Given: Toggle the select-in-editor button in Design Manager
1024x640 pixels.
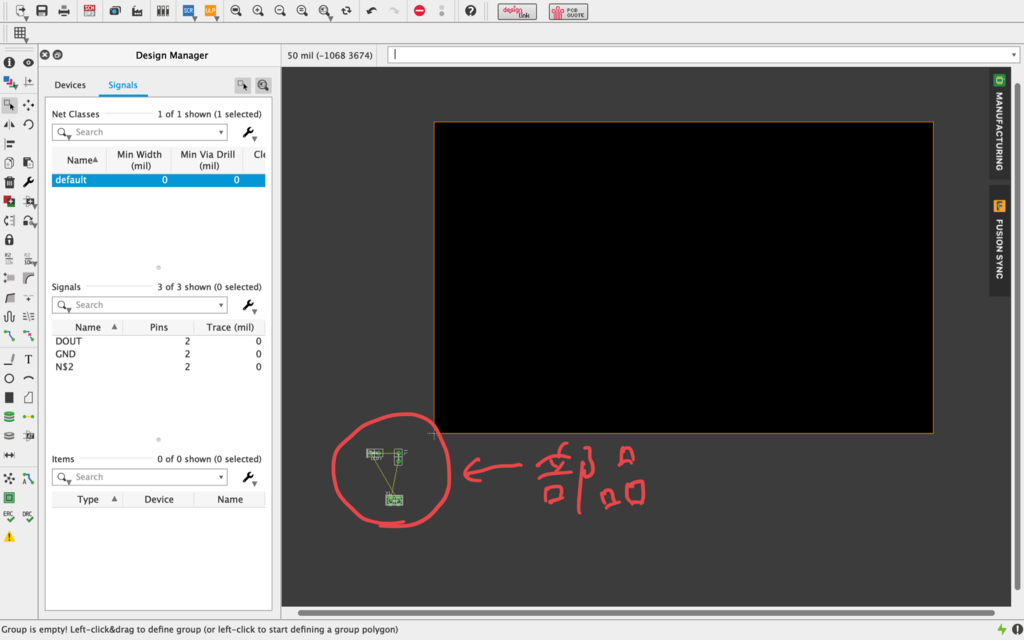Looking at the screenshot, I should pyautogui.click(x=243, y=85).
